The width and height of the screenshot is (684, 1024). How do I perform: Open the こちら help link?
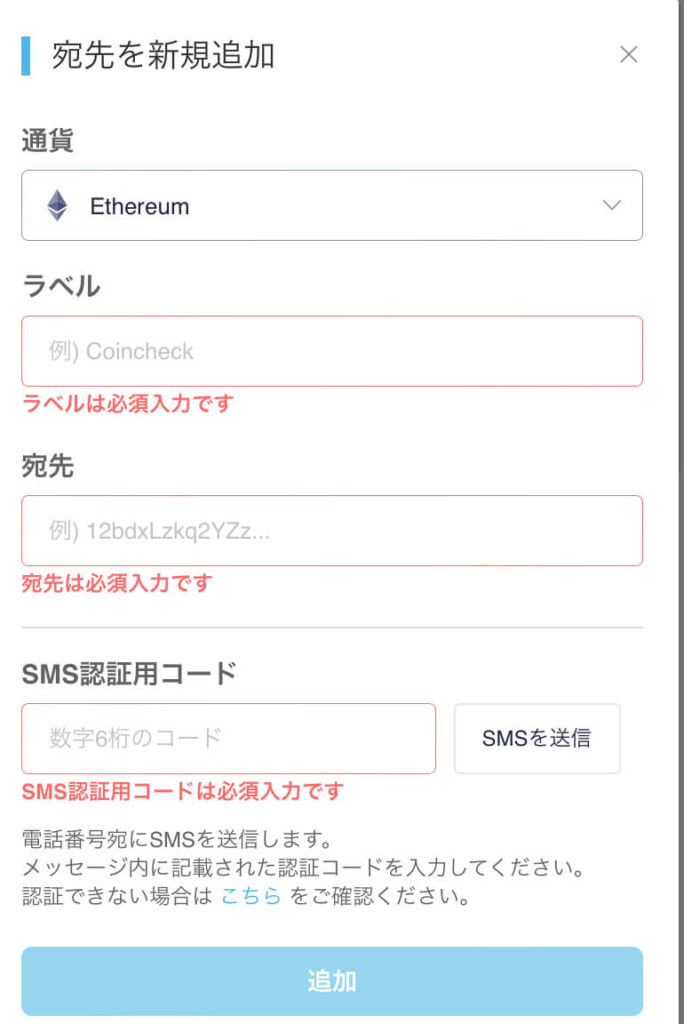pos(251,896)
